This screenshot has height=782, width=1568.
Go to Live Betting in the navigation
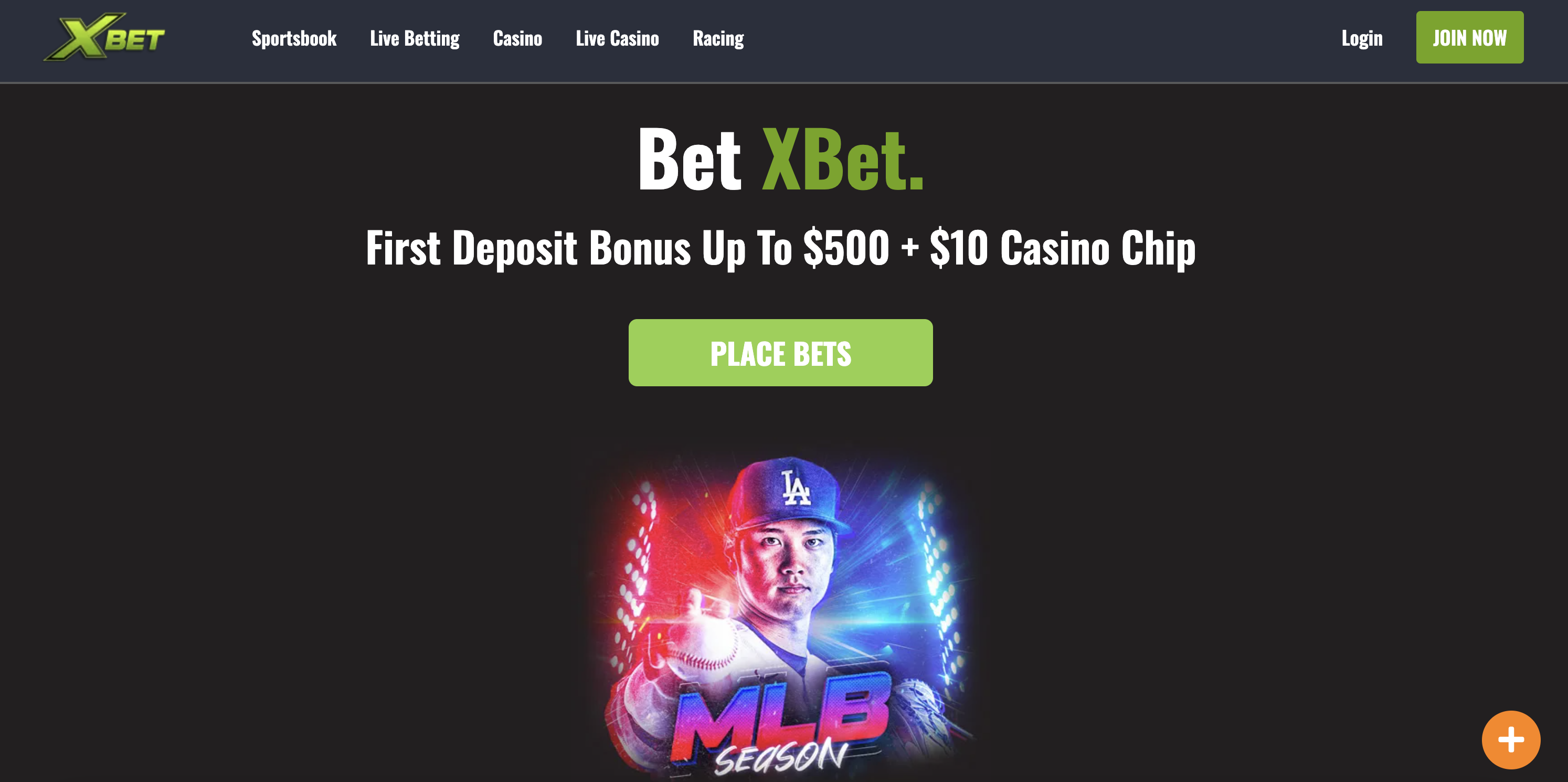(415, 38)
